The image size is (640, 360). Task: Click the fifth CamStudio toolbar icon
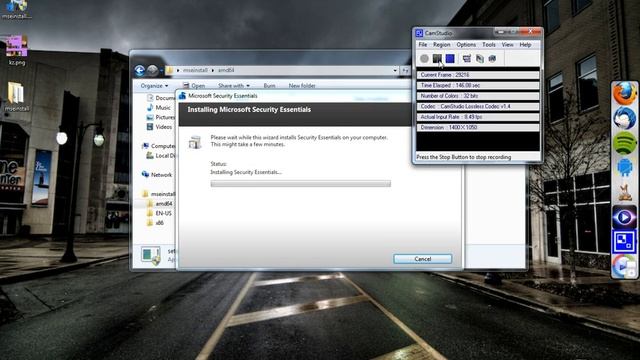[480, 59]
